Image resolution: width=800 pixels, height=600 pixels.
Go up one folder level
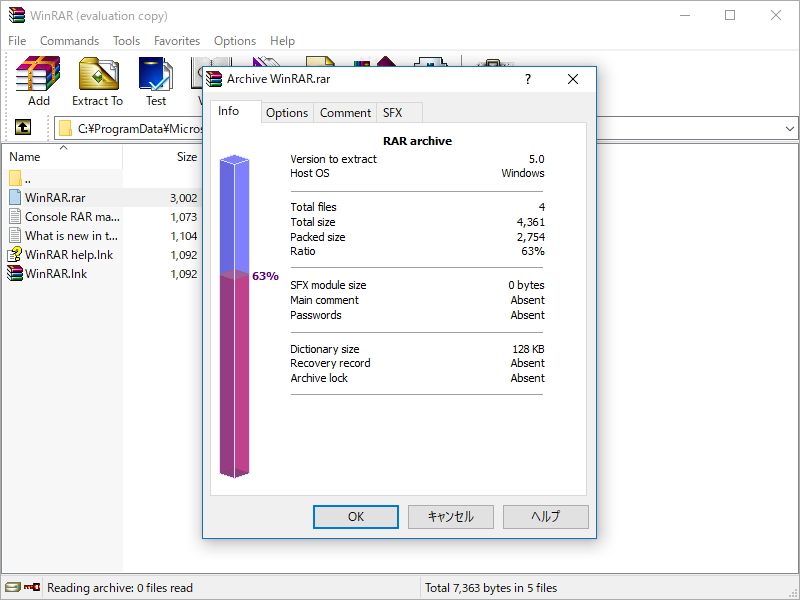pyautogui.click(x=22, y=128)
